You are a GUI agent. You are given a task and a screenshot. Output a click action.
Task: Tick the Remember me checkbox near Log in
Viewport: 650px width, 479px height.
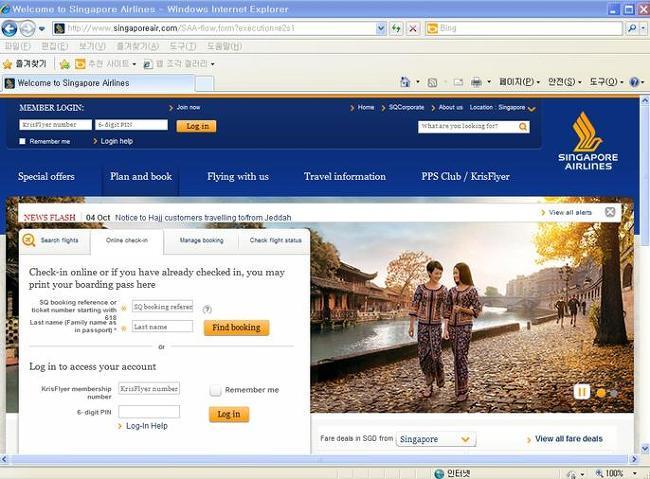tap(216, 390)
